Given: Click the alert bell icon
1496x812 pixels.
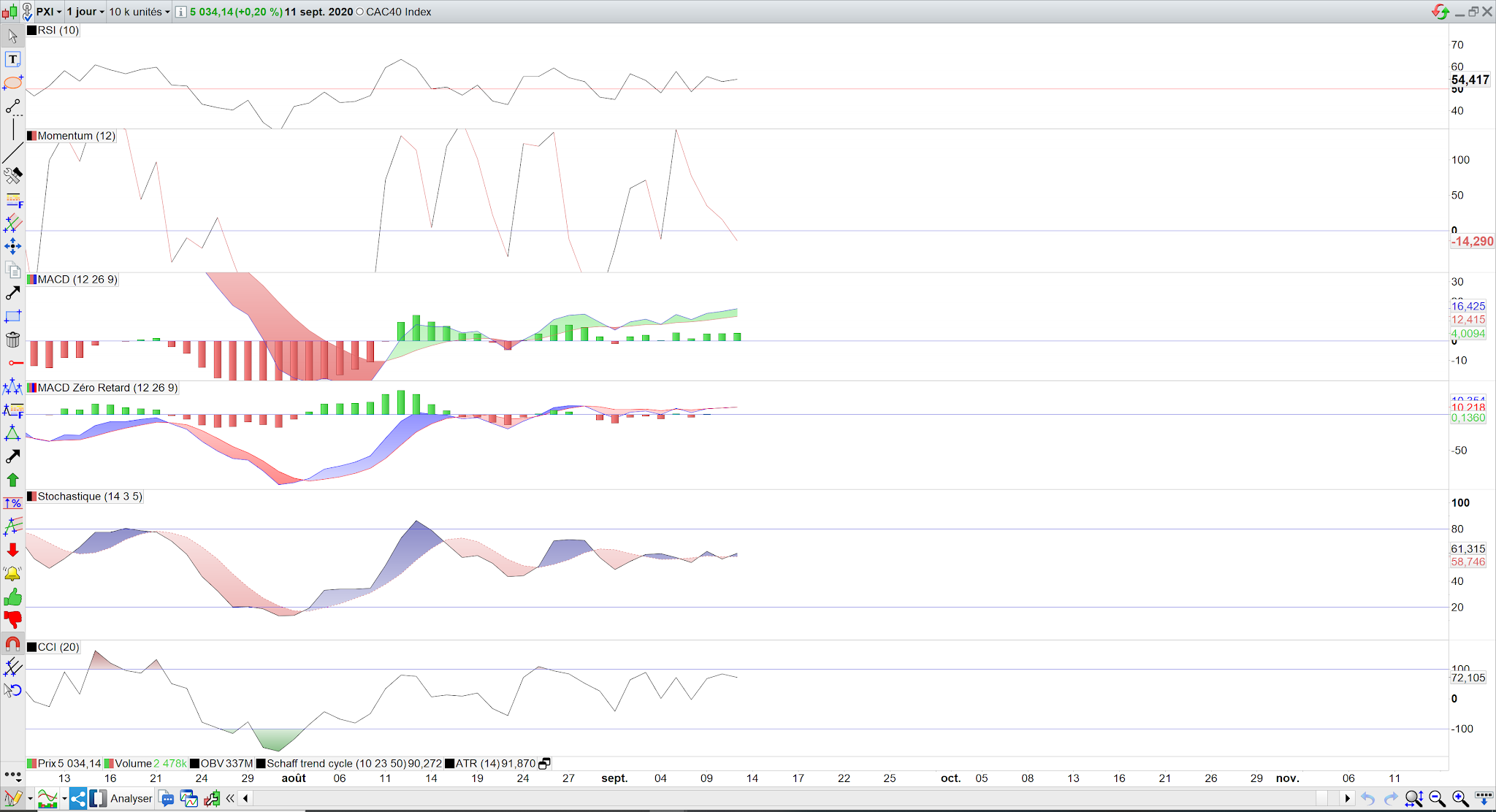Looking at the screenshot, I should 12,574.
